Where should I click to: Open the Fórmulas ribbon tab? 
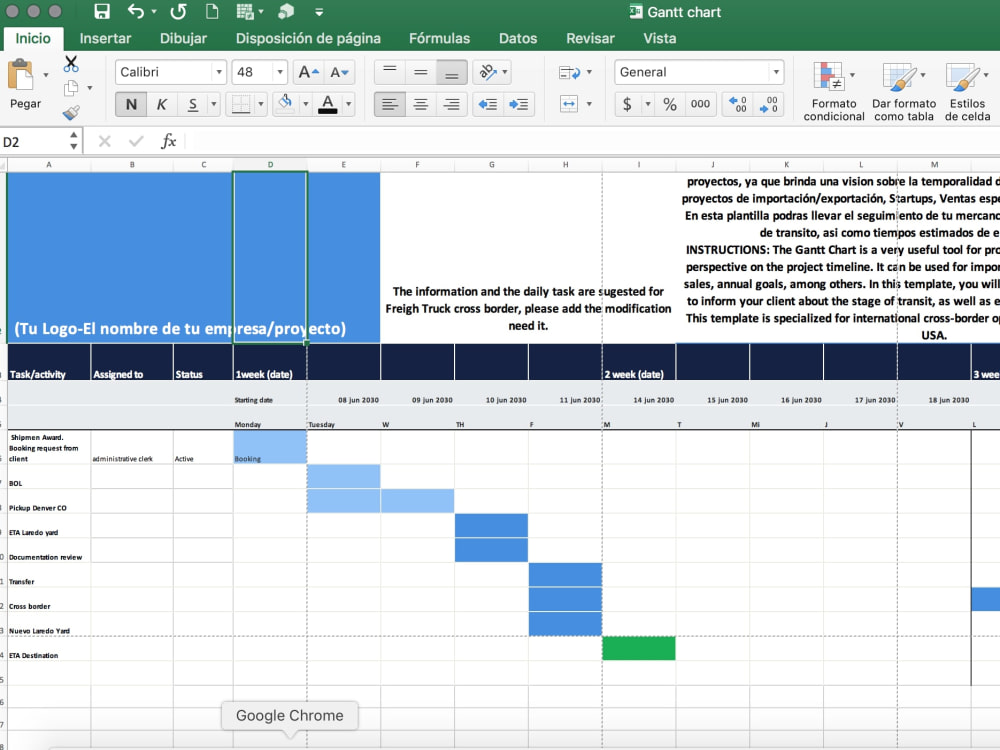click(439, 38)
